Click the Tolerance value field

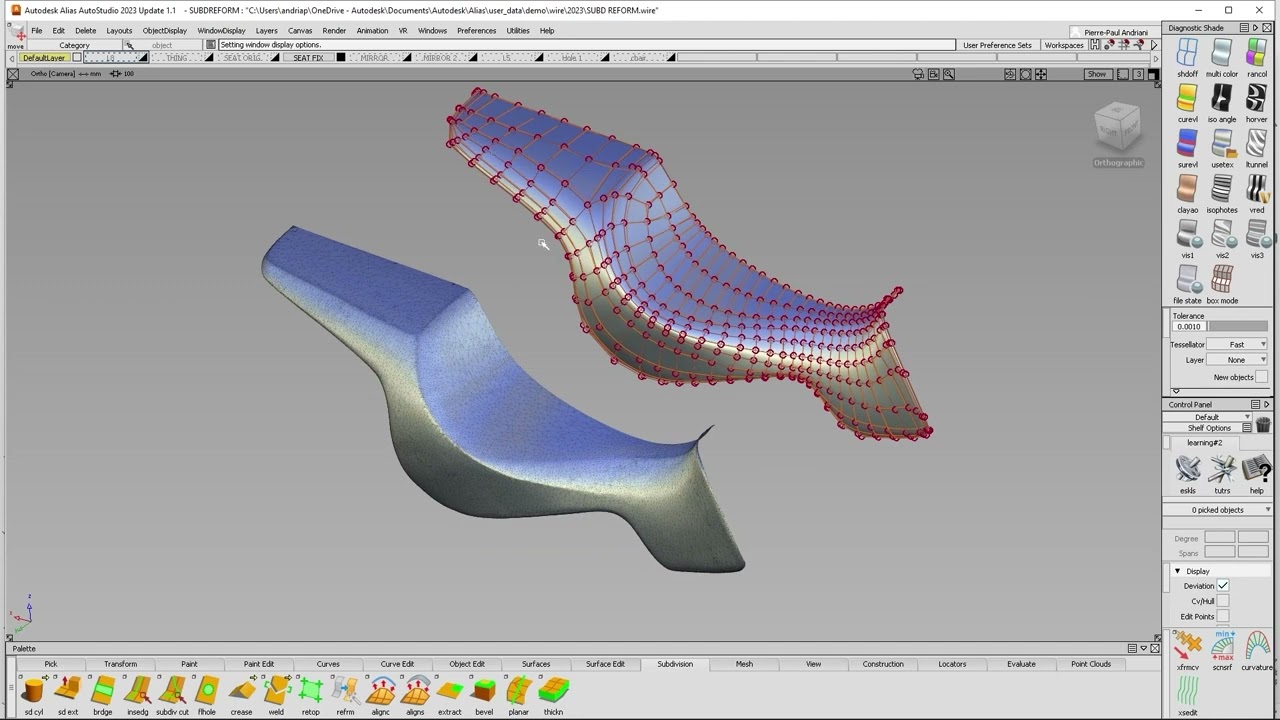[x=1189, y=327]
